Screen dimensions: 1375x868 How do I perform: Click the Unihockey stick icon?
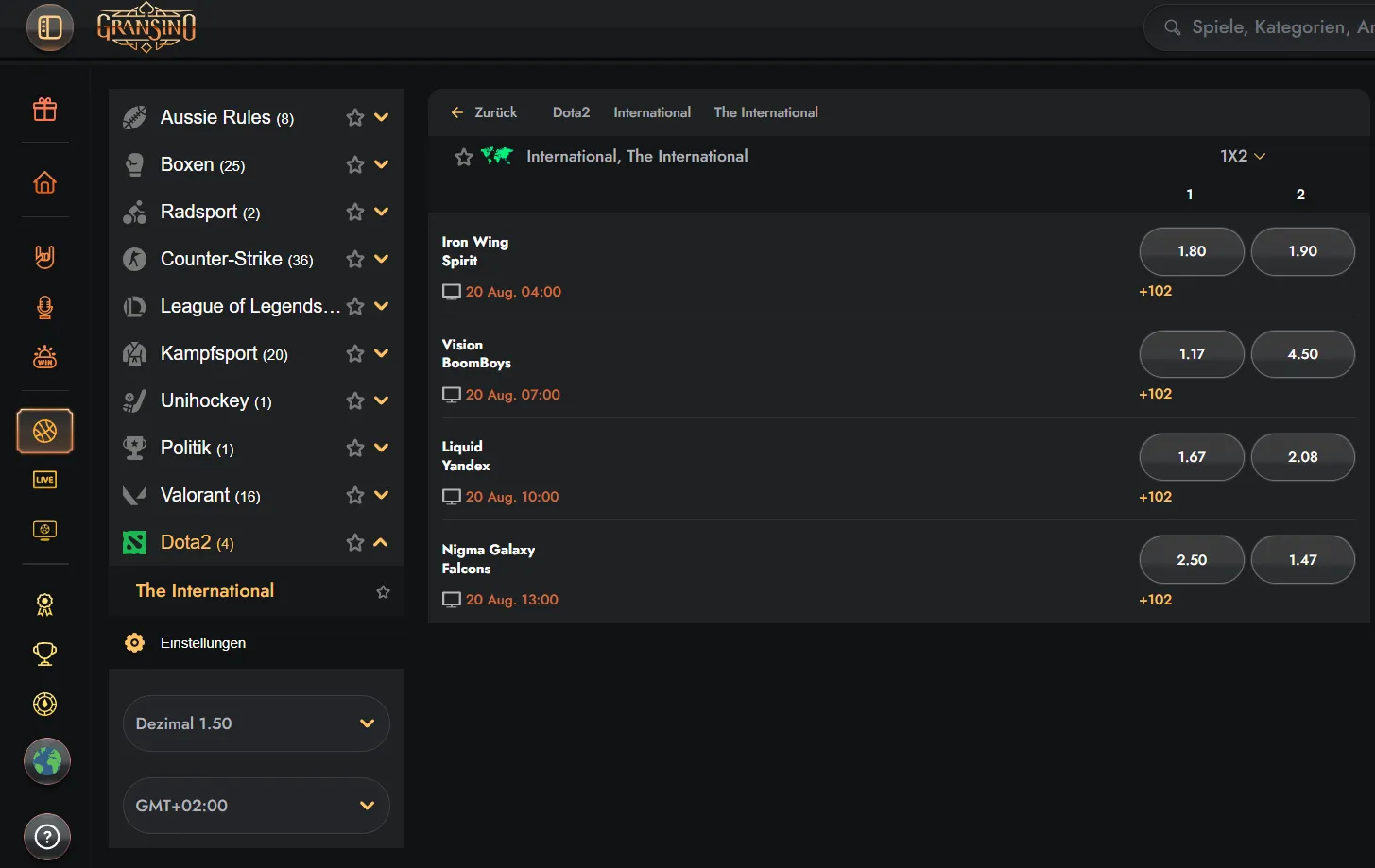pyautogui.click(x=135, y=400)
